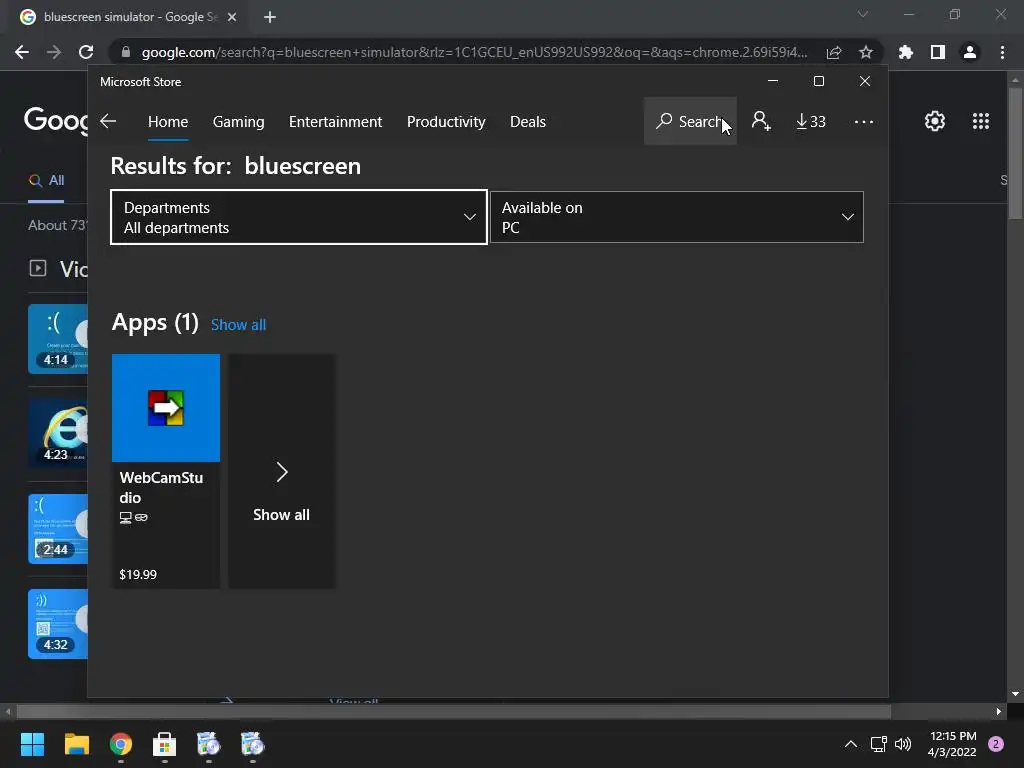The image size is (1024, 768).
Task: Open the taskbar clock and date
Action: [x=952, y=744]
